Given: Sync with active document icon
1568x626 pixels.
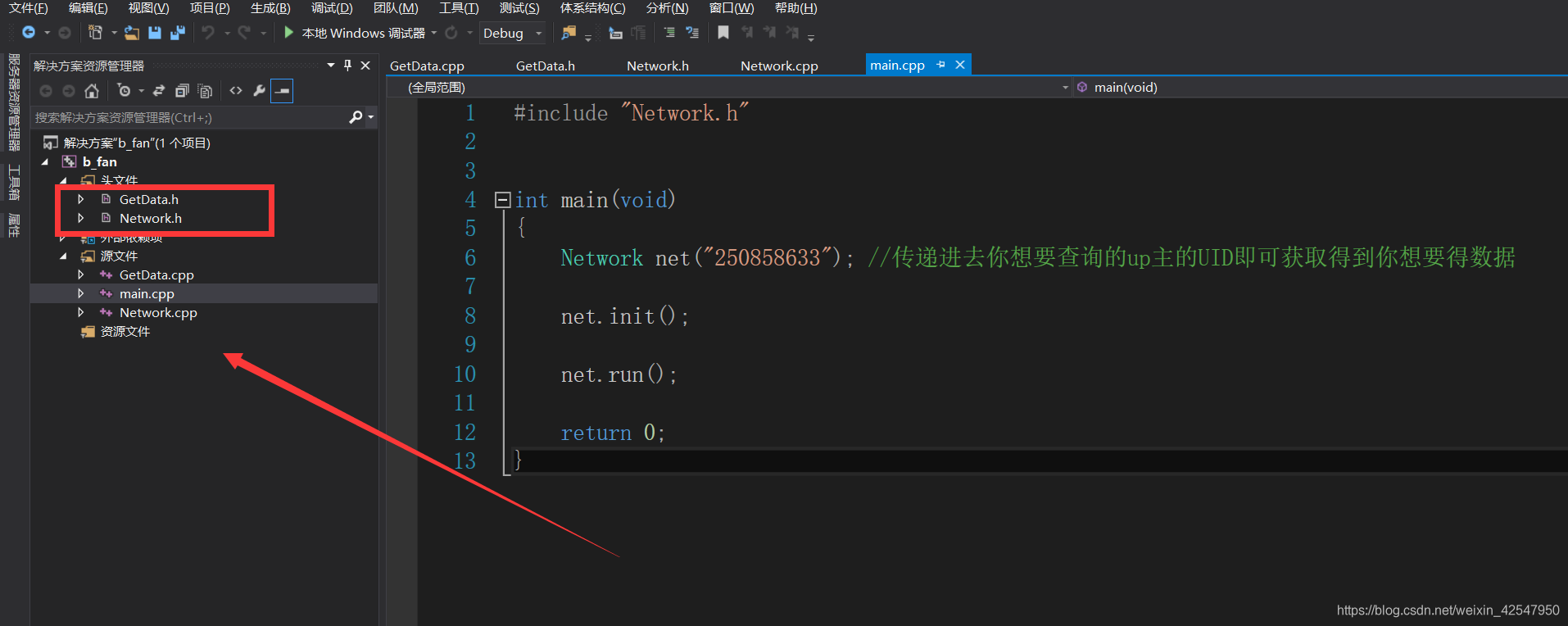Looking at the screenshot, I should pyautogui.click(x=159, y=91).
